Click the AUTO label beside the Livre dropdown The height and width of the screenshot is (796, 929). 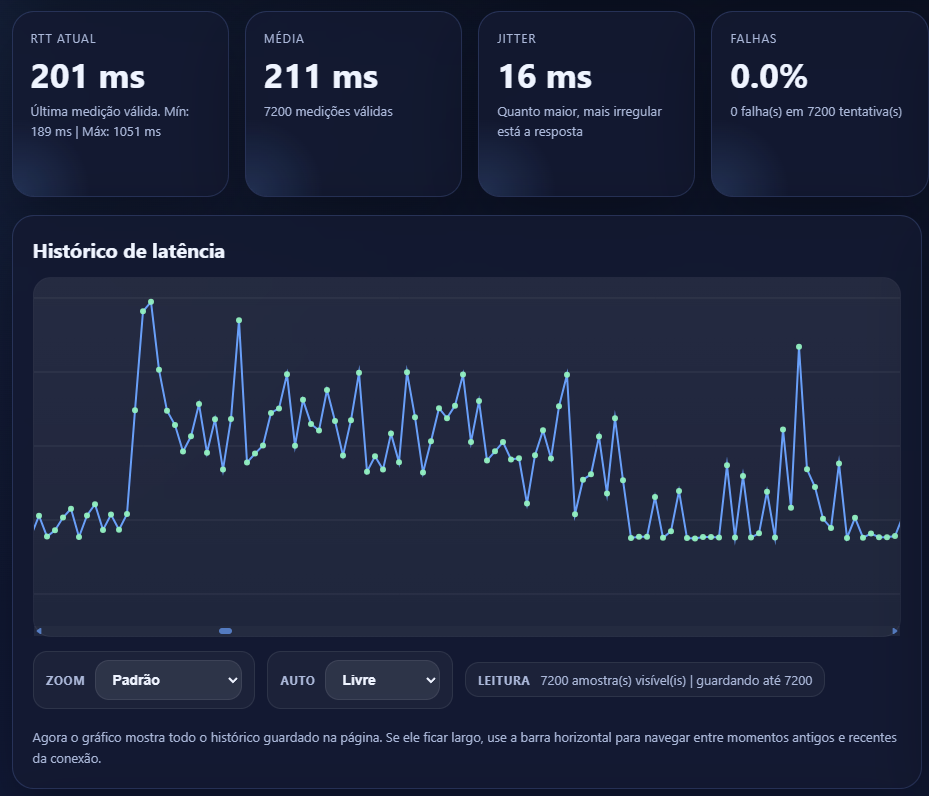(x=297, y=680)
